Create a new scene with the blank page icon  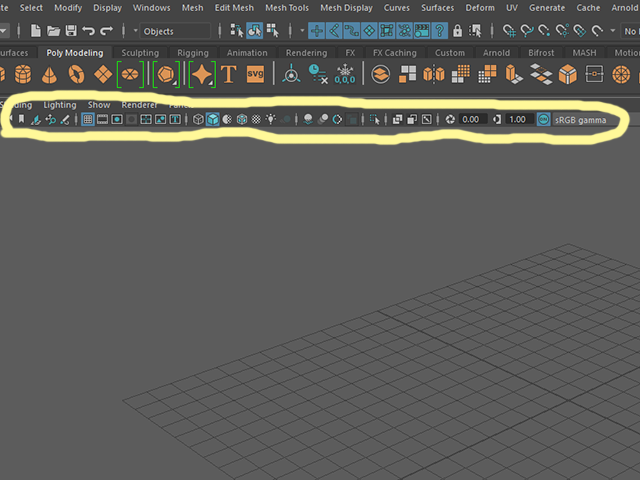point(36,31)
